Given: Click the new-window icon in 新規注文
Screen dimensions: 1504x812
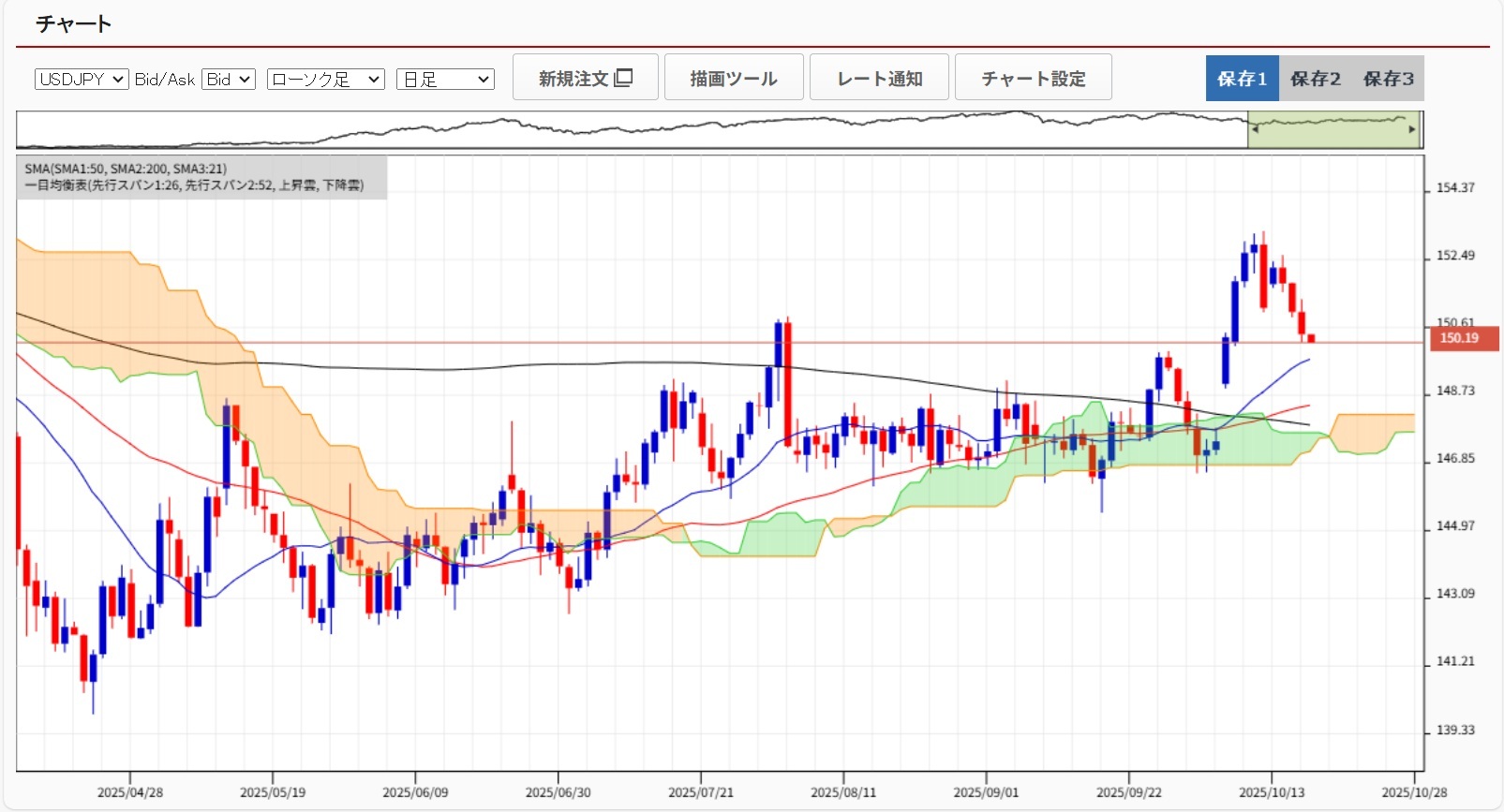Looking at the screenshot, I should (623, 78).
